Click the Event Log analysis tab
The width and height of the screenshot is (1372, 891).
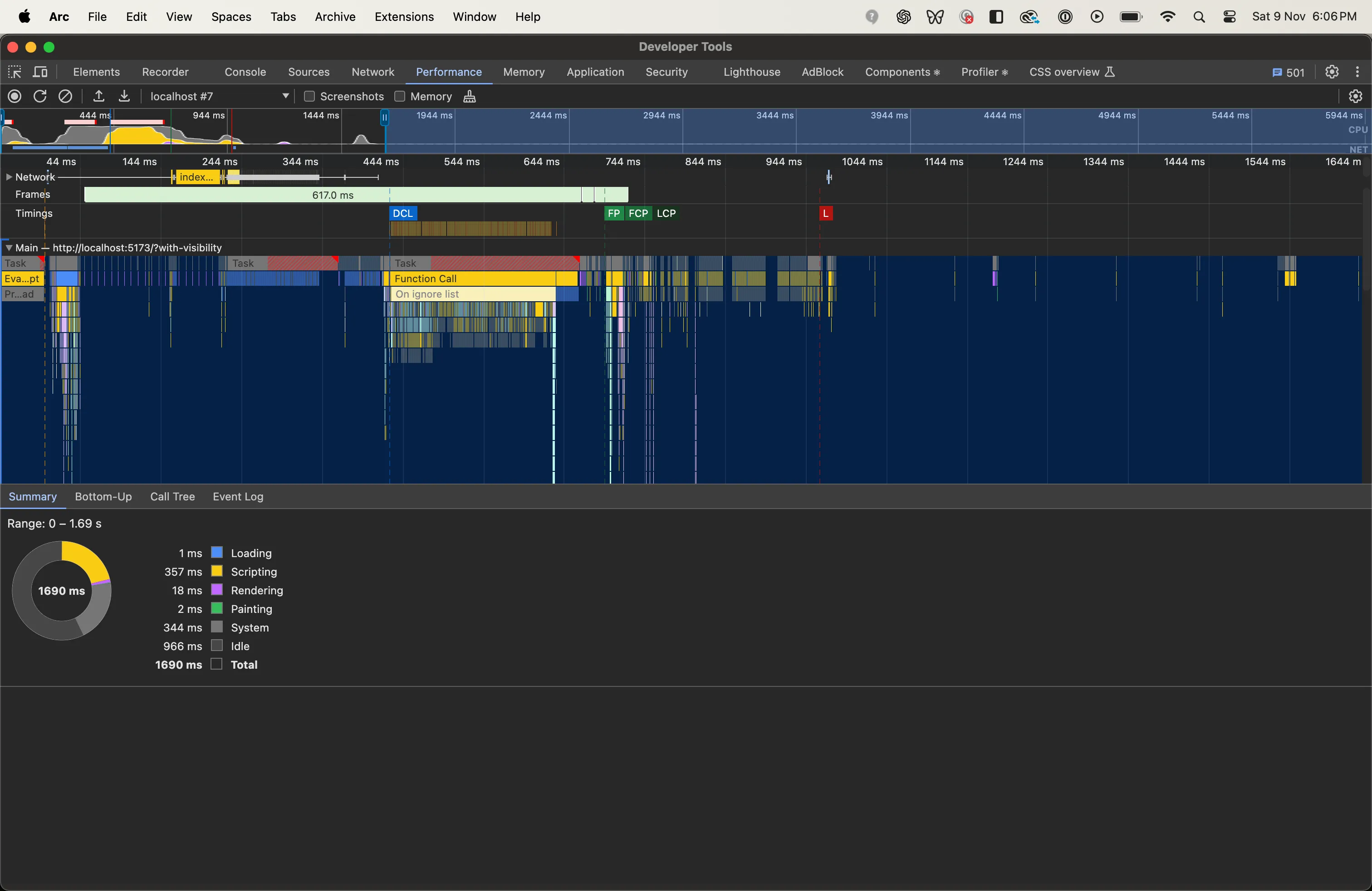click(238, 496)
